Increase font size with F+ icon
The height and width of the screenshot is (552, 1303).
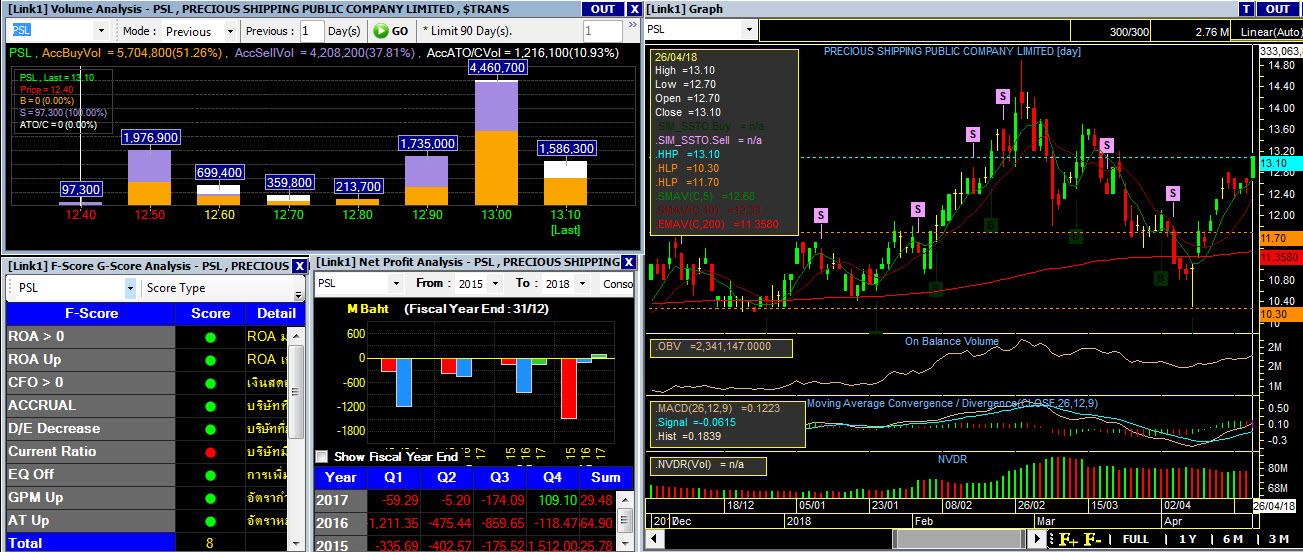[x=1068, y=540]
